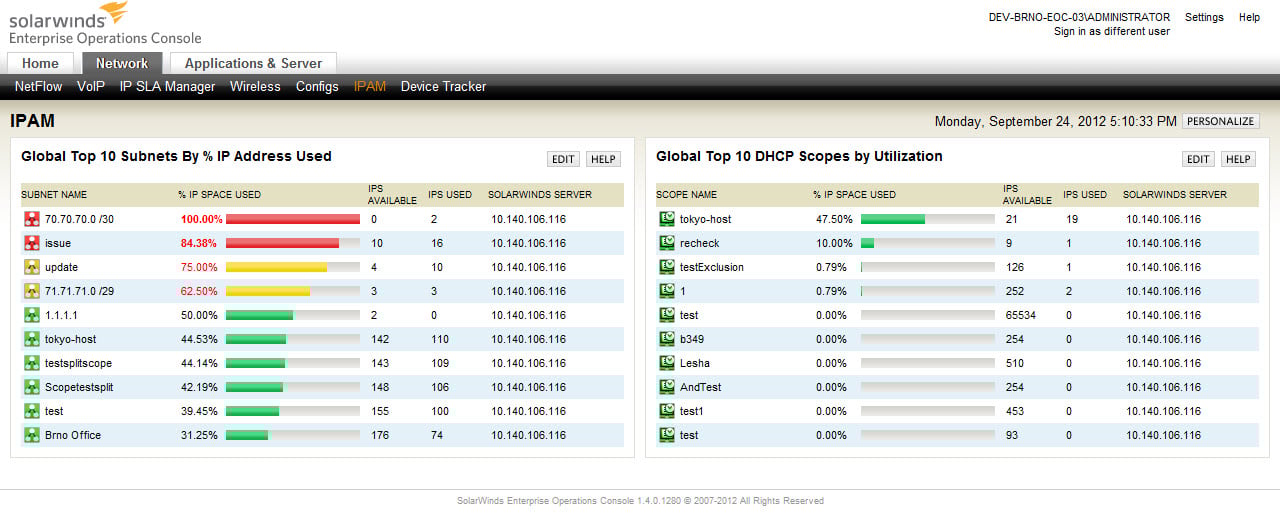Open Device Tracker
This screenshot has width=1280, height=527.
click(x=443, y=87)
